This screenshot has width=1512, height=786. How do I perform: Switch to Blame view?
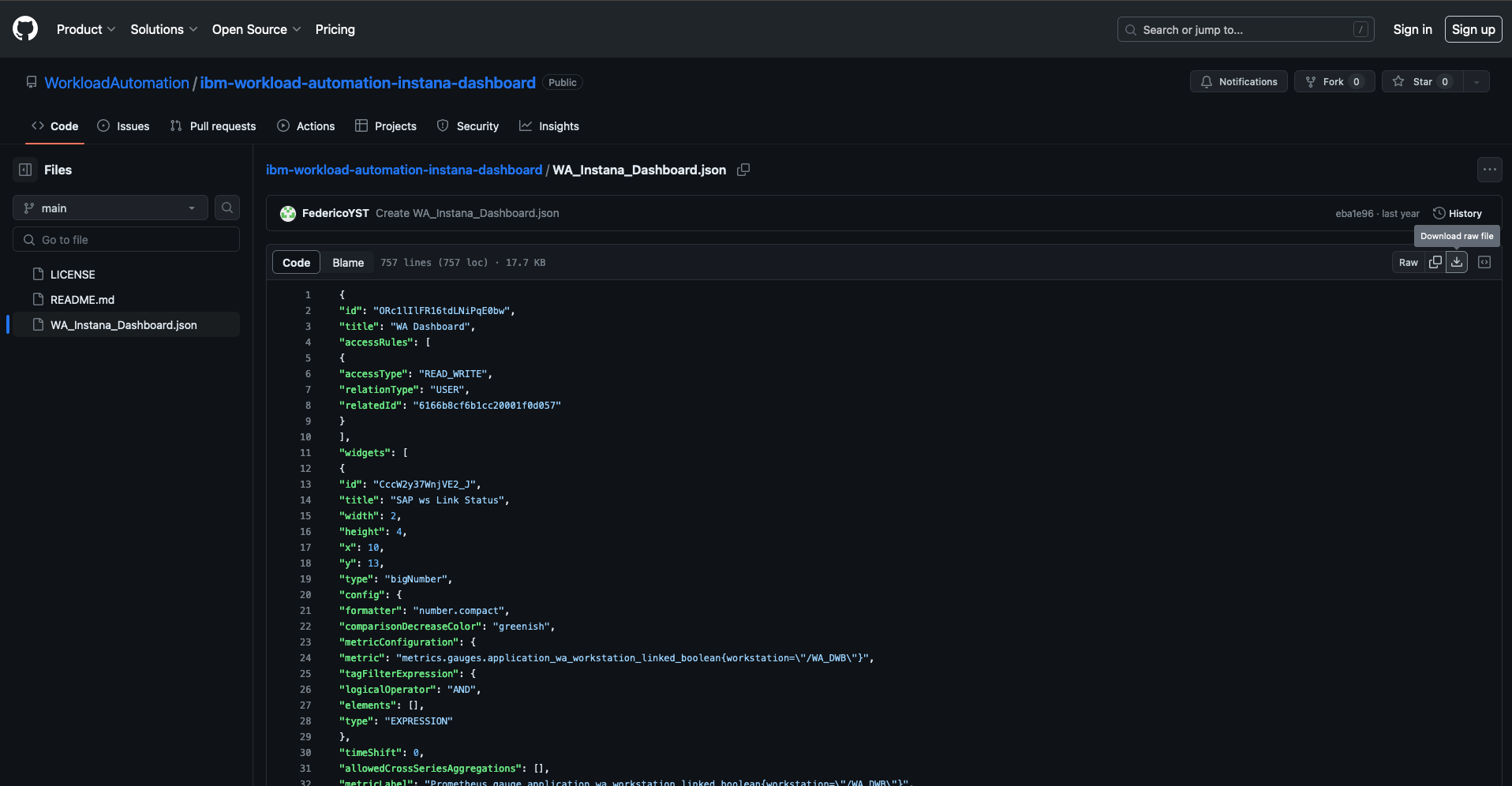point(348,262)
